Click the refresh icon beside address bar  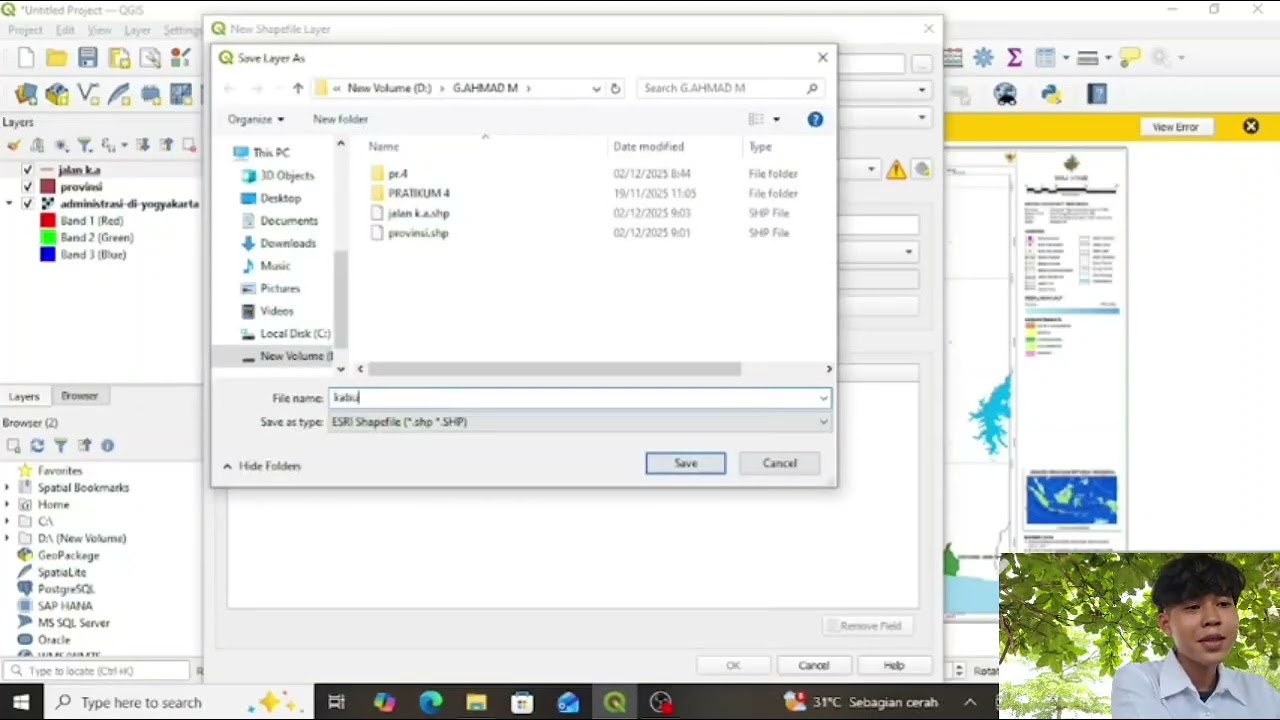[615, 88]
